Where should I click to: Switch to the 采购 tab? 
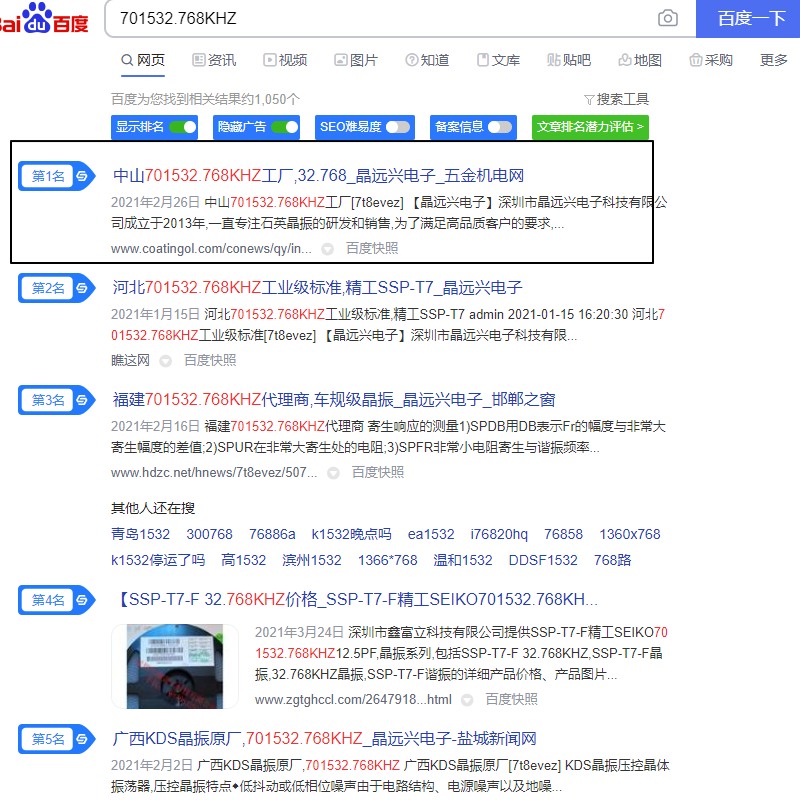click(x=711, y=60)
